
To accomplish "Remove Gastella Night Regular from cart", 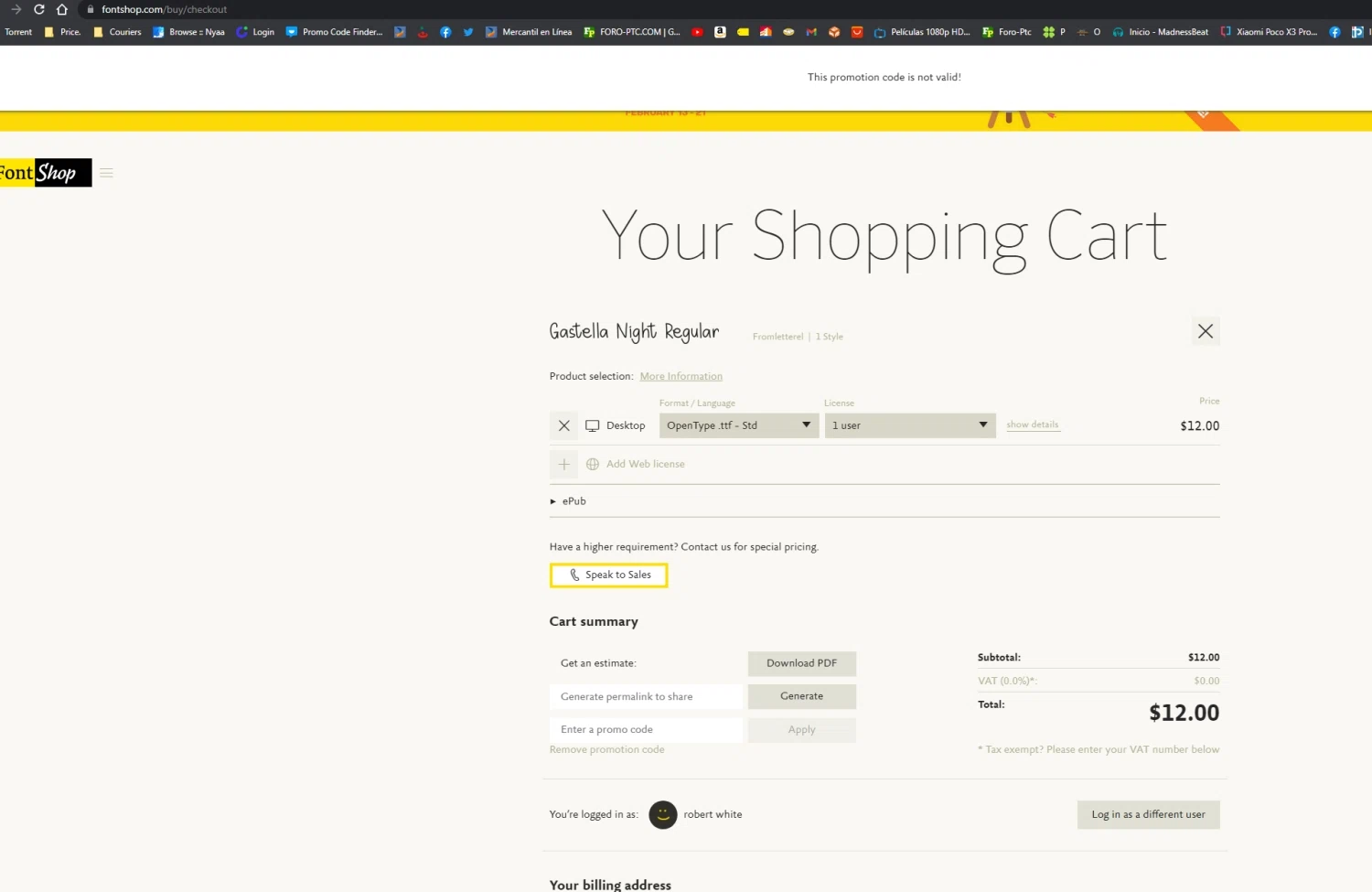I will tap(1206, 331).
